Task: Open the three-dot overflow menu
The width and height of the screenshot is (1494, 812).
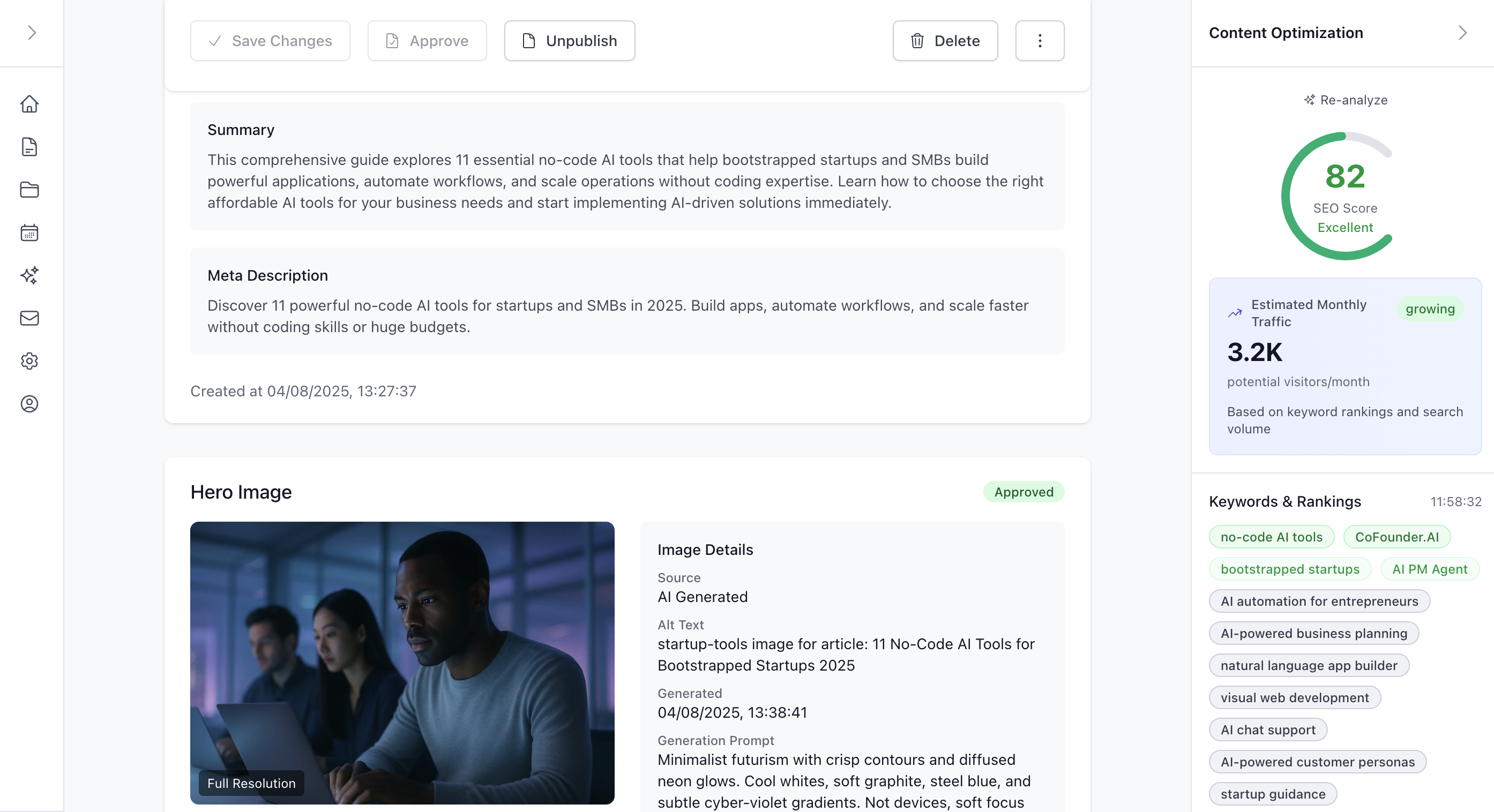Action: point(1039,41)
